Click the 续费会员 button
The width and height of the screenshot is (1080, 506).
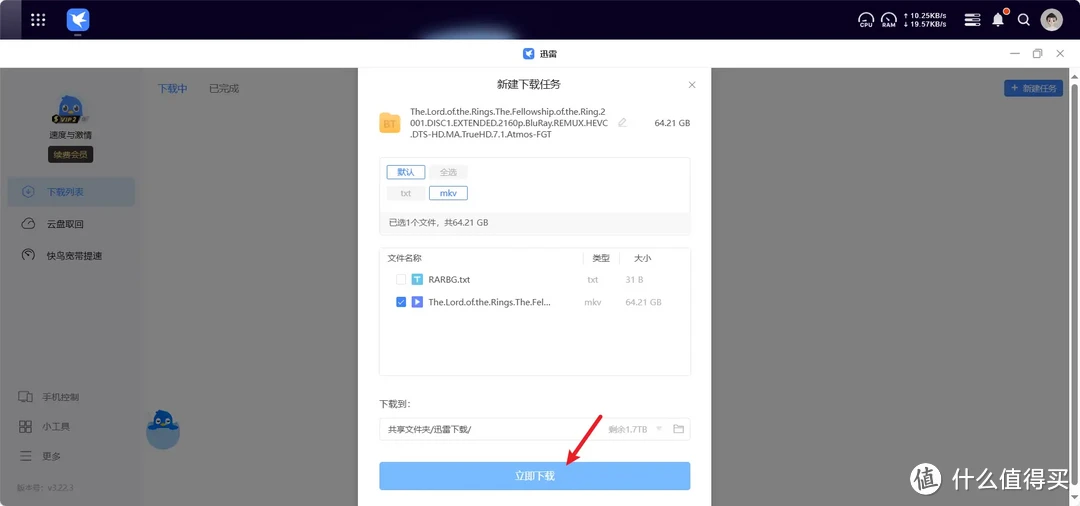point(70,155)
